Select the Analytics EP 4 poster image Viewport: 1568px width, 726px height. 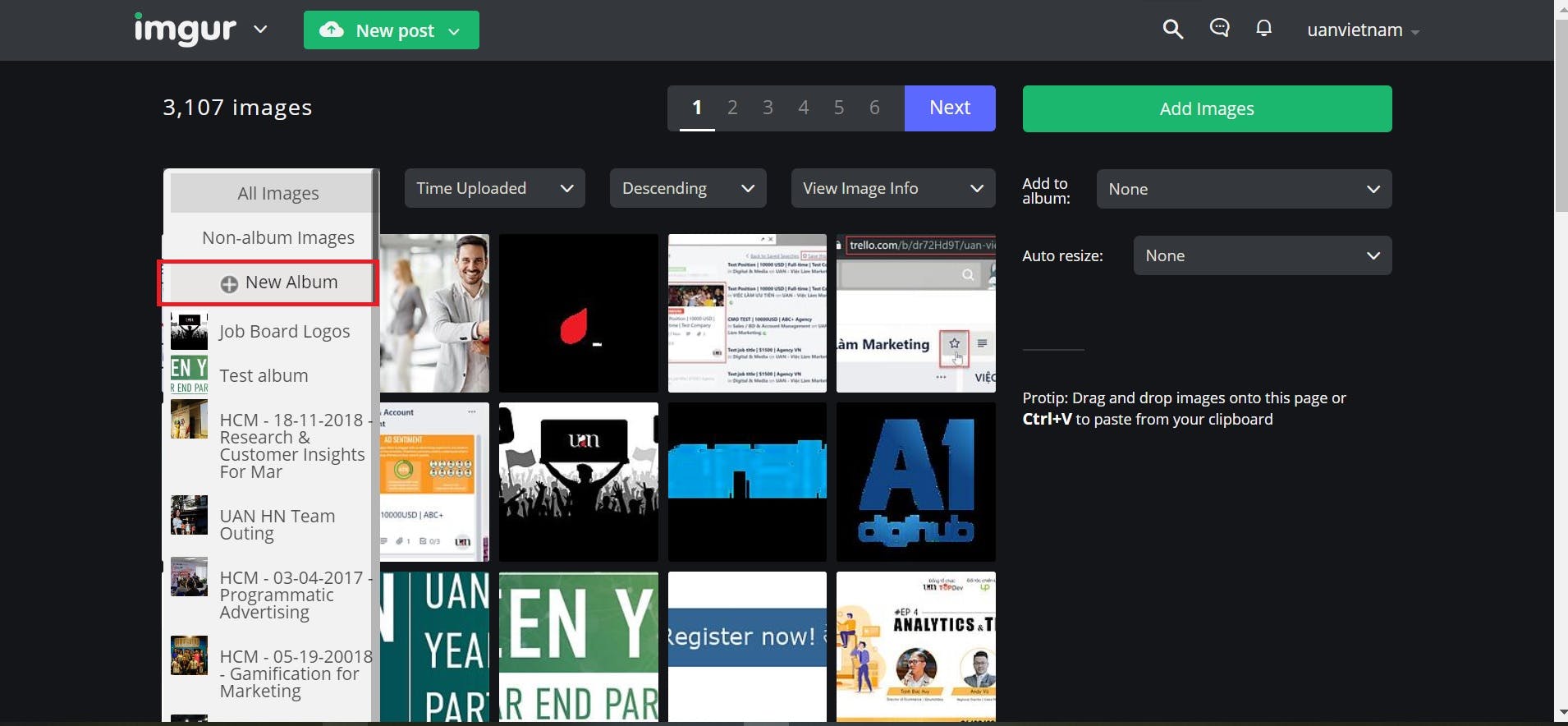(x=916, y=647)
